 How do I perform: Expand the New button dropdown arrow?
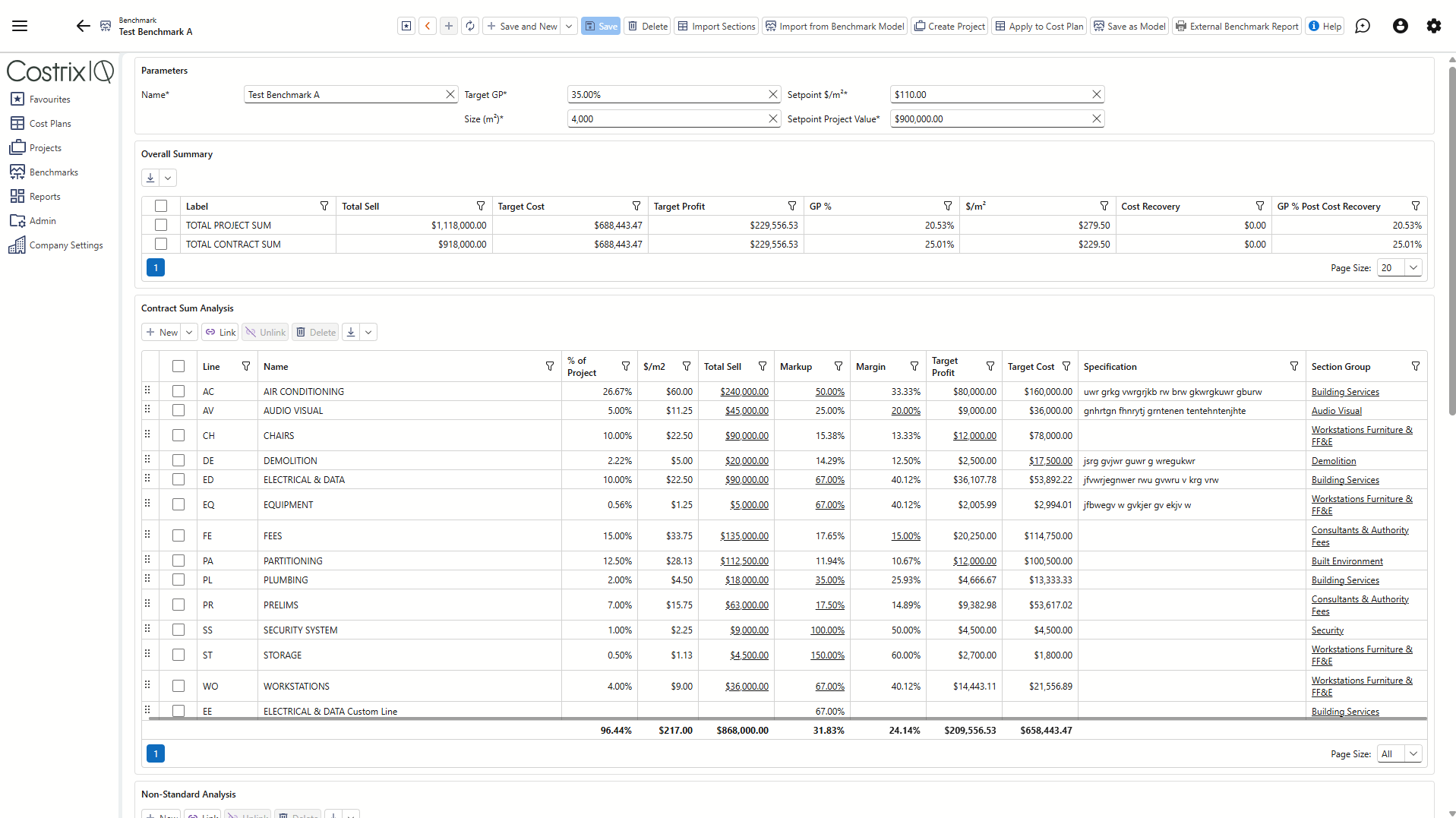click(x=189, y=332)
